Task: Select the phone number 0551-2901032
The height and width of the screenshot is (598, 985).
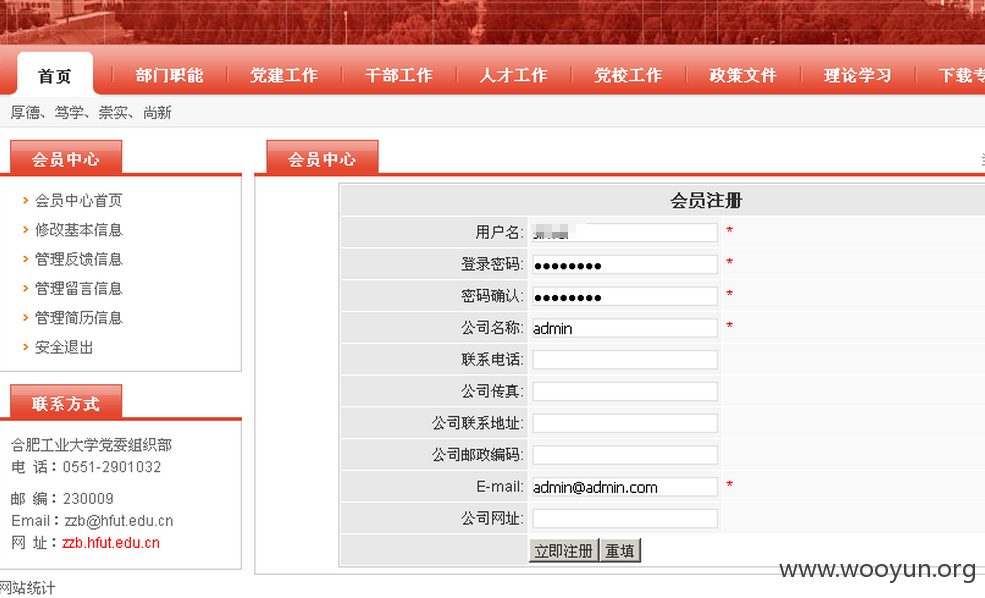Action: point(112,467)
